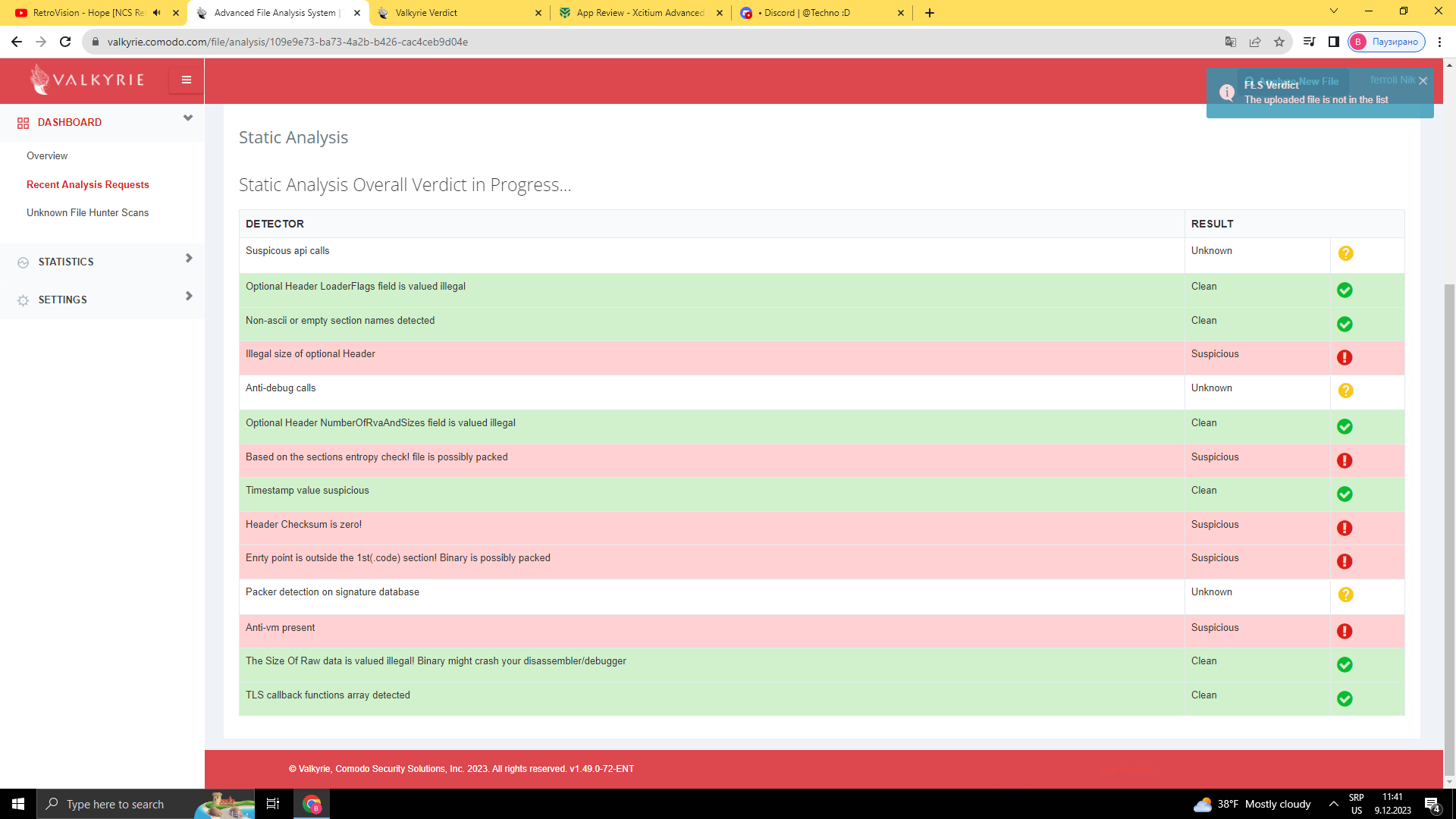Close the FLS Verdict notification
1456x819 pixels.
pyautogui.click(x=1423, y=81)
